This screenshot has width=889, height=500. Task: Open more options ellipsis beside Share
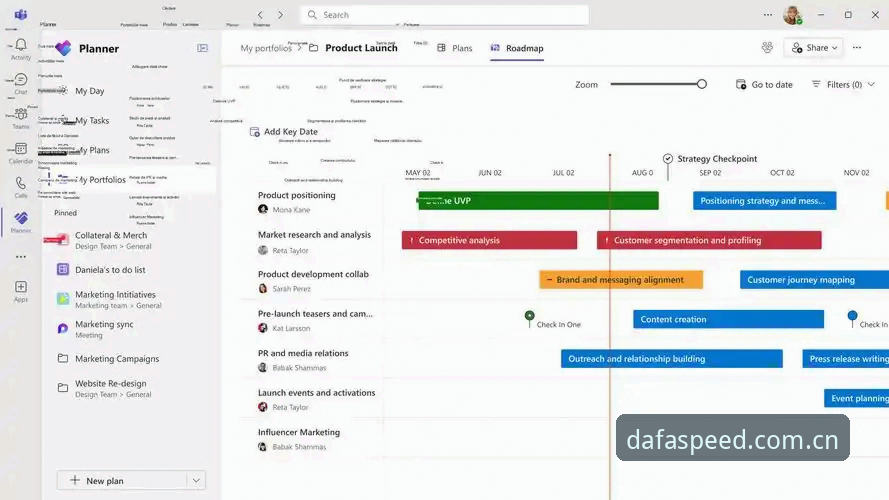point(857,48)
